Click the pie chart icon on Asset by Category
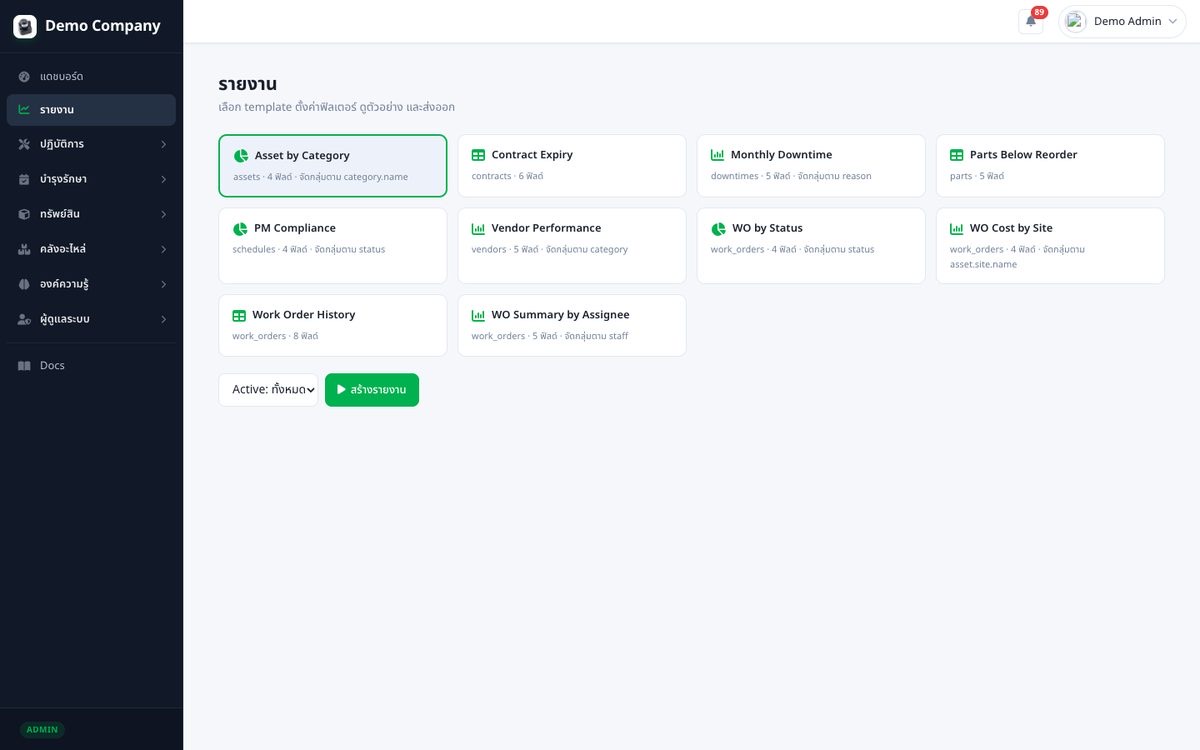The height and width of the screenshot is (750, 1200). (241, 156)
